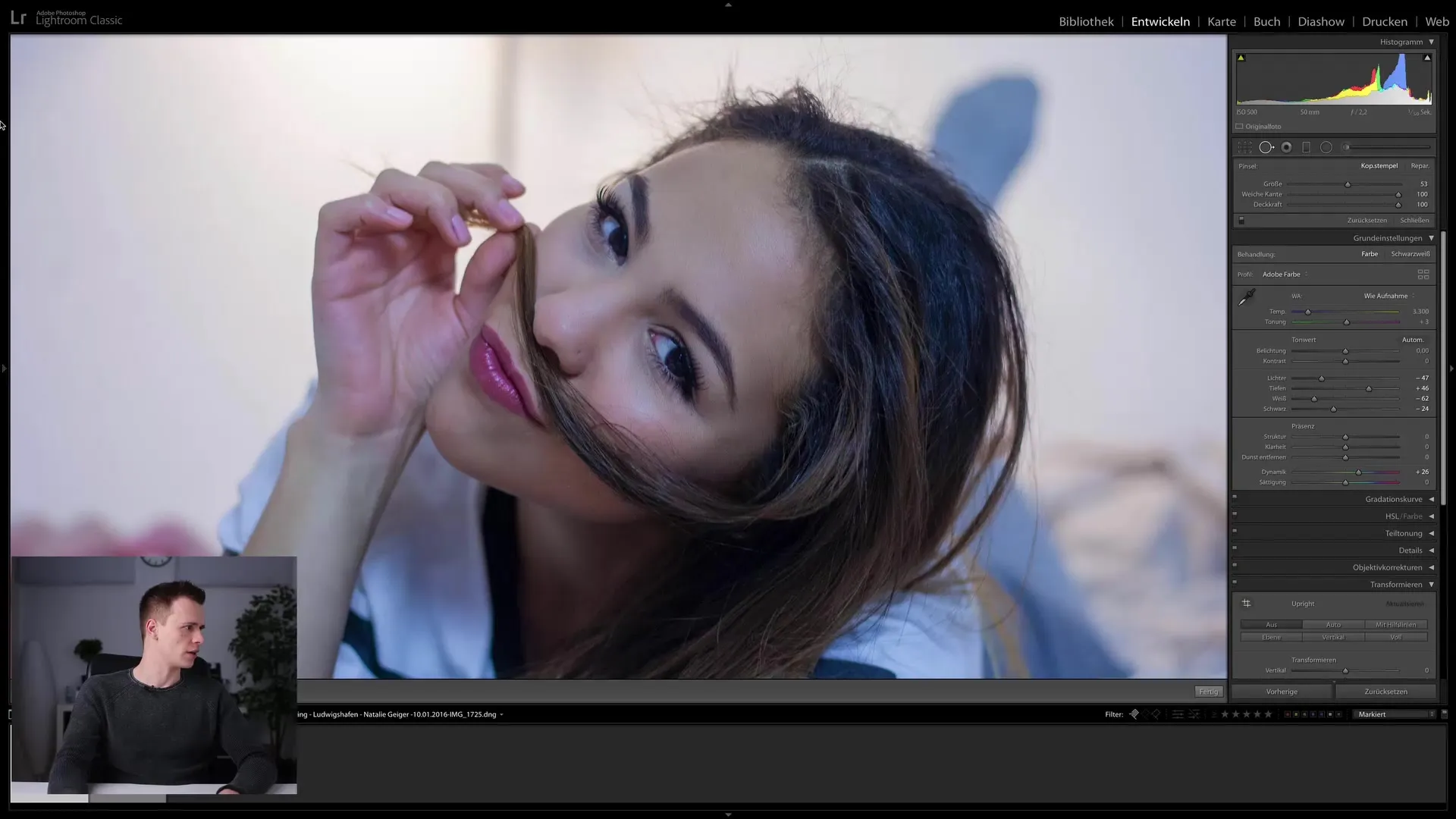Open the Bibliothek module tab
This screenshot has height=819, width=1456.
pos(1086,21)
